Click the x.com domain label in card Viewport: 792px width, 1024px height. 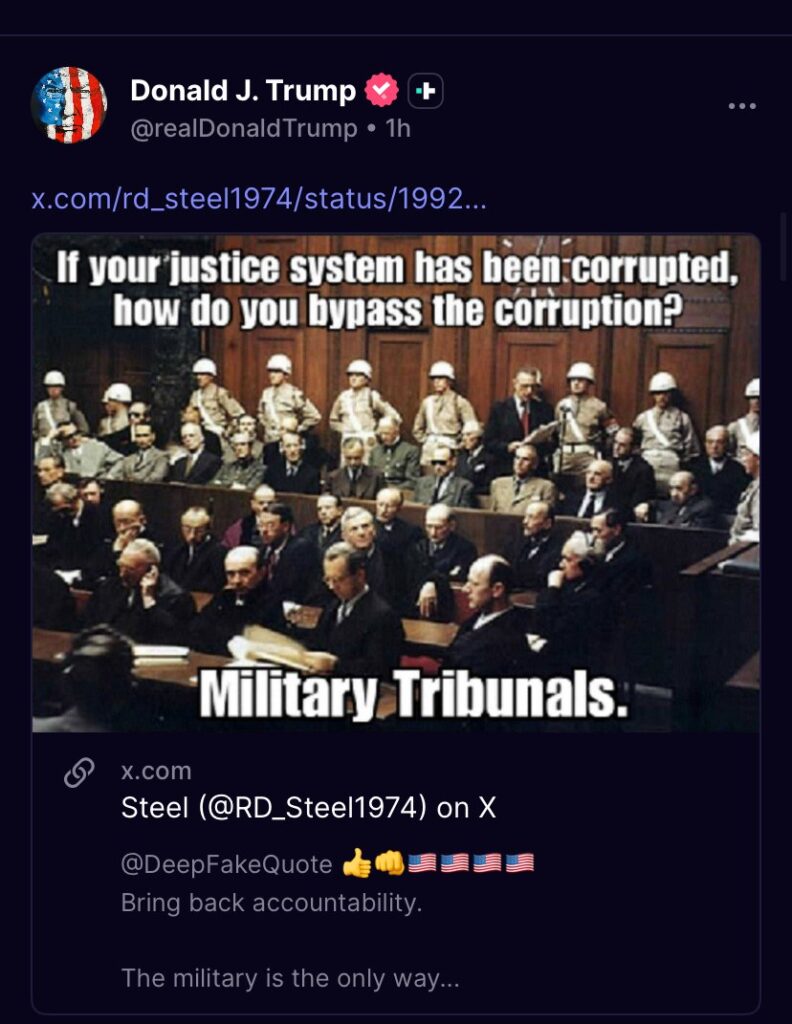pos(156,771)
